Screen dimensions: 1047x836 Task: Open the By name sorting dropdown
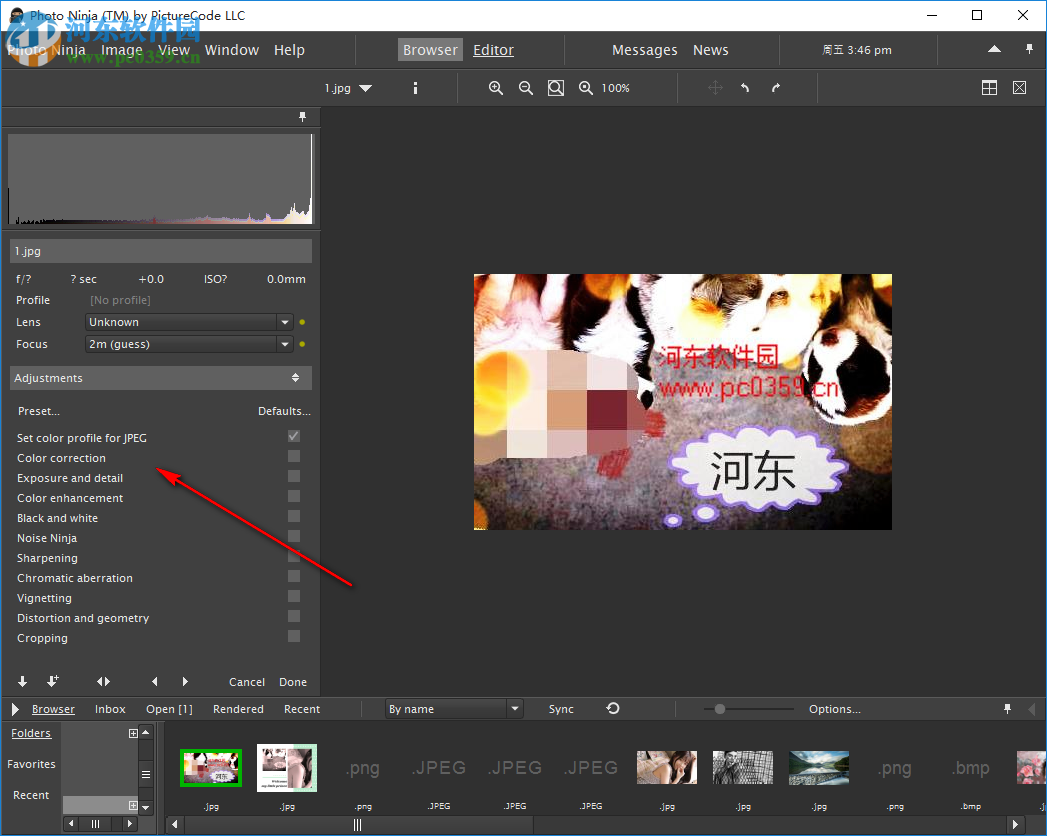(513, 708)
